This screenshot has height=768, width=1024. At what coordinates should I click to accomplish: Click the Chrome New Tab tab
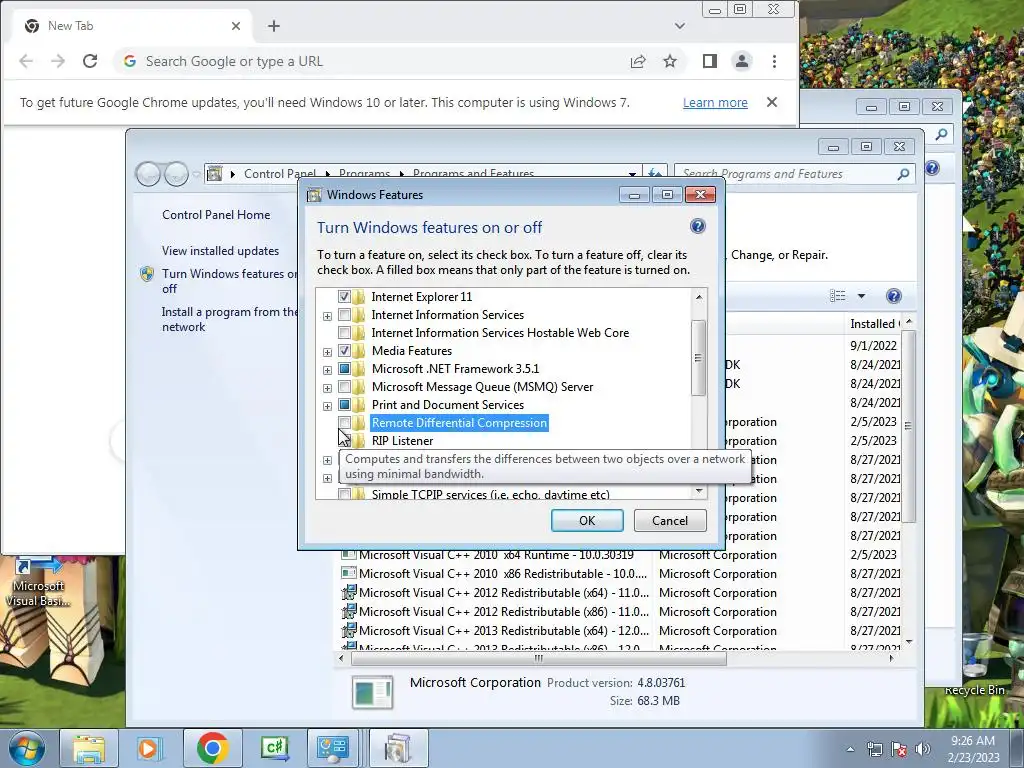click(x=131, y=26)
